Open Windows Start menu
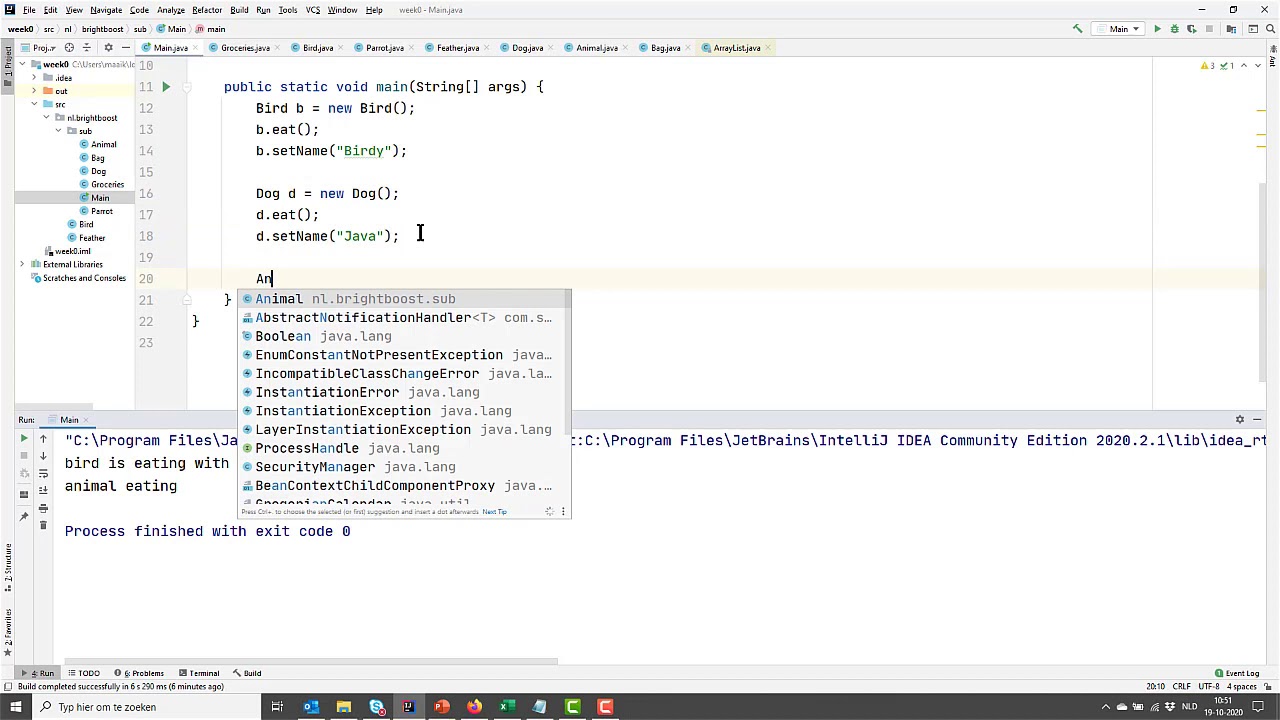Viewport: 1280px width, 720px height. (15, 707)
